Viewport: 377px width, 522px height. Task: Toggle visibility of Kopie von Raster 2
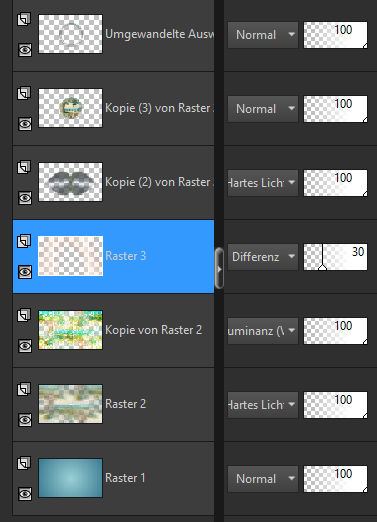pos(25,346)
